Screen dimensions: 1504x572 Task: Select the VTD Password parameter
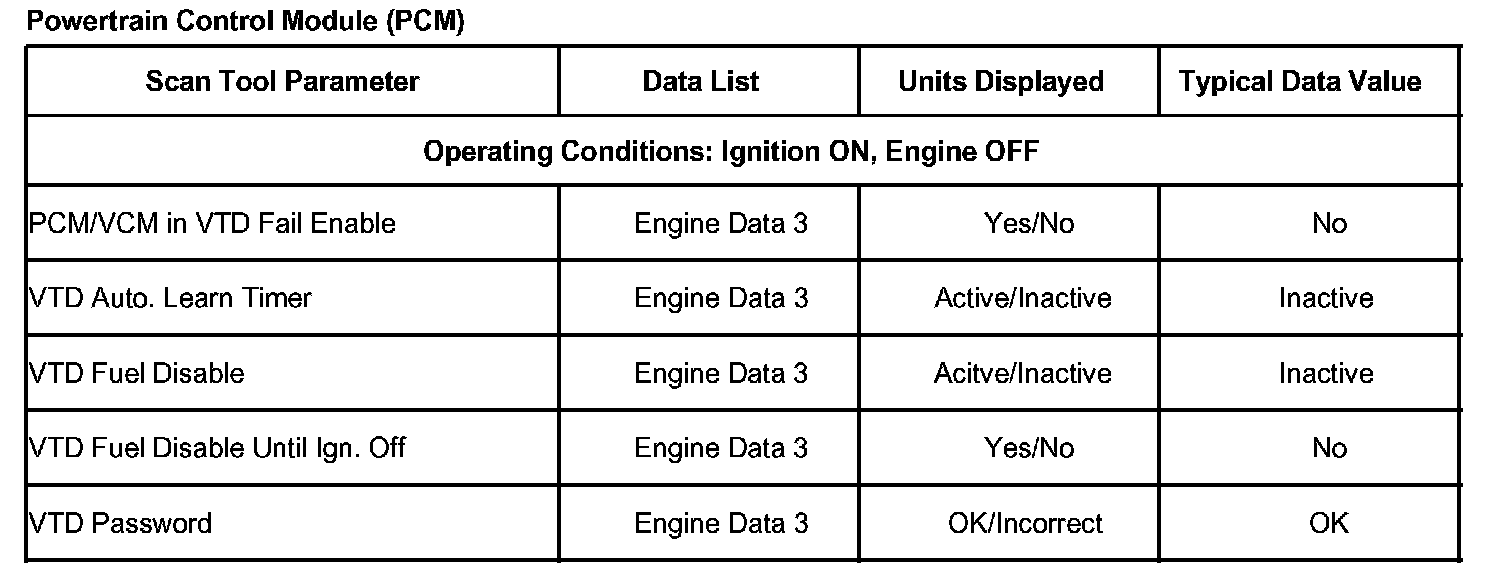coord(121,523)
